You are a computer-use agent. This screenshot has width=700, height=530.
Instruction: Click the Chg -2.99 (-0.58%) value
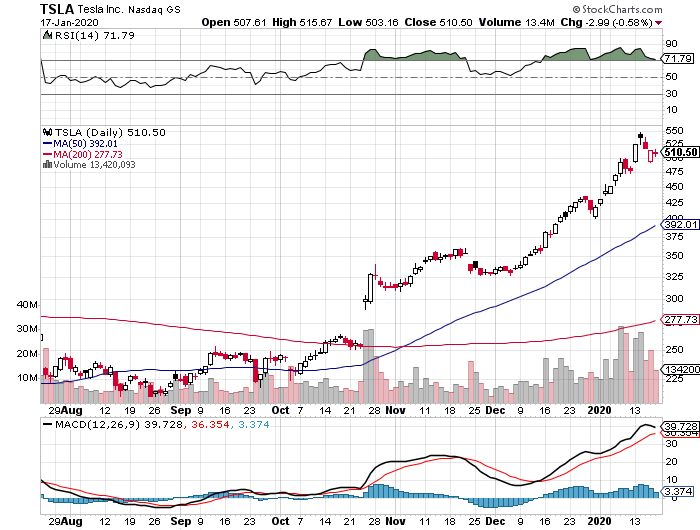pos(607,22)
